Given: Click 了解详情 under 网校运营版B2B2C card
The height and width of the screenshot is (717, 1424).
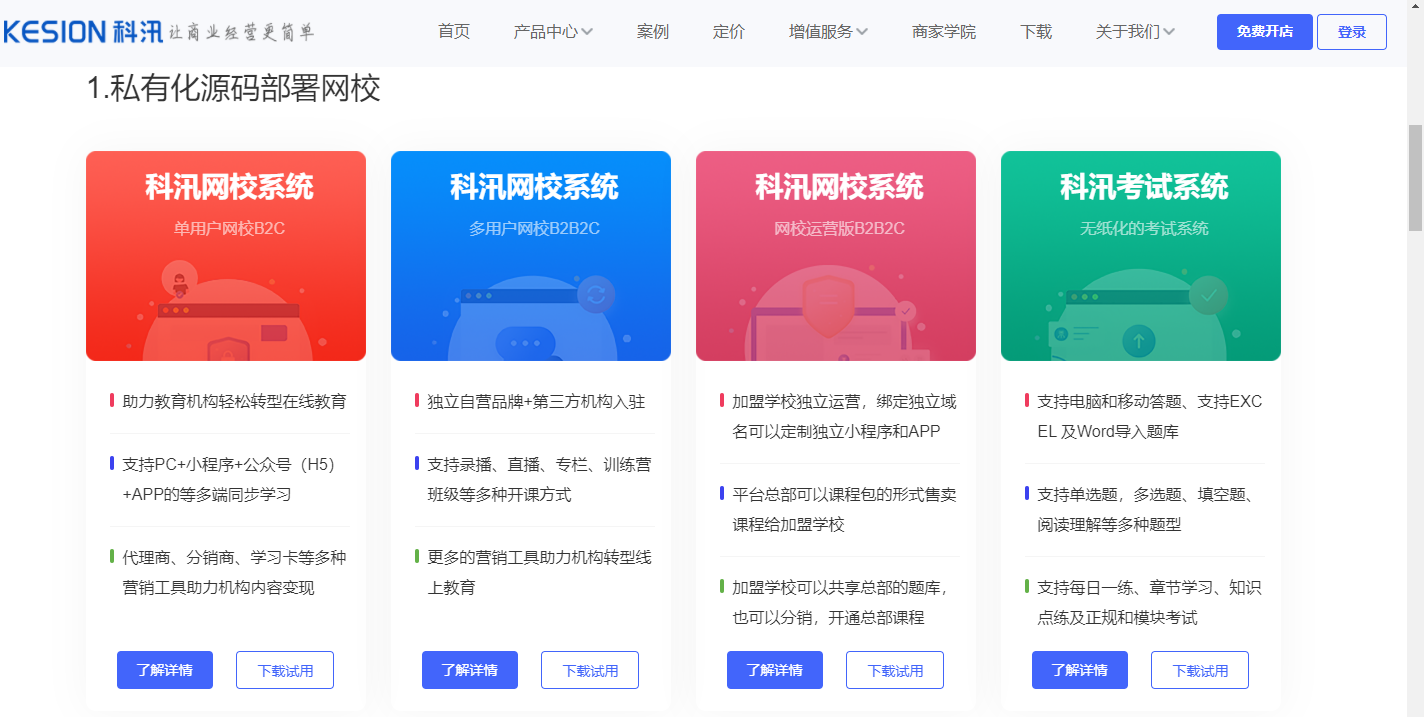Looking at the screenshot, I should click(x=775, y=670).
